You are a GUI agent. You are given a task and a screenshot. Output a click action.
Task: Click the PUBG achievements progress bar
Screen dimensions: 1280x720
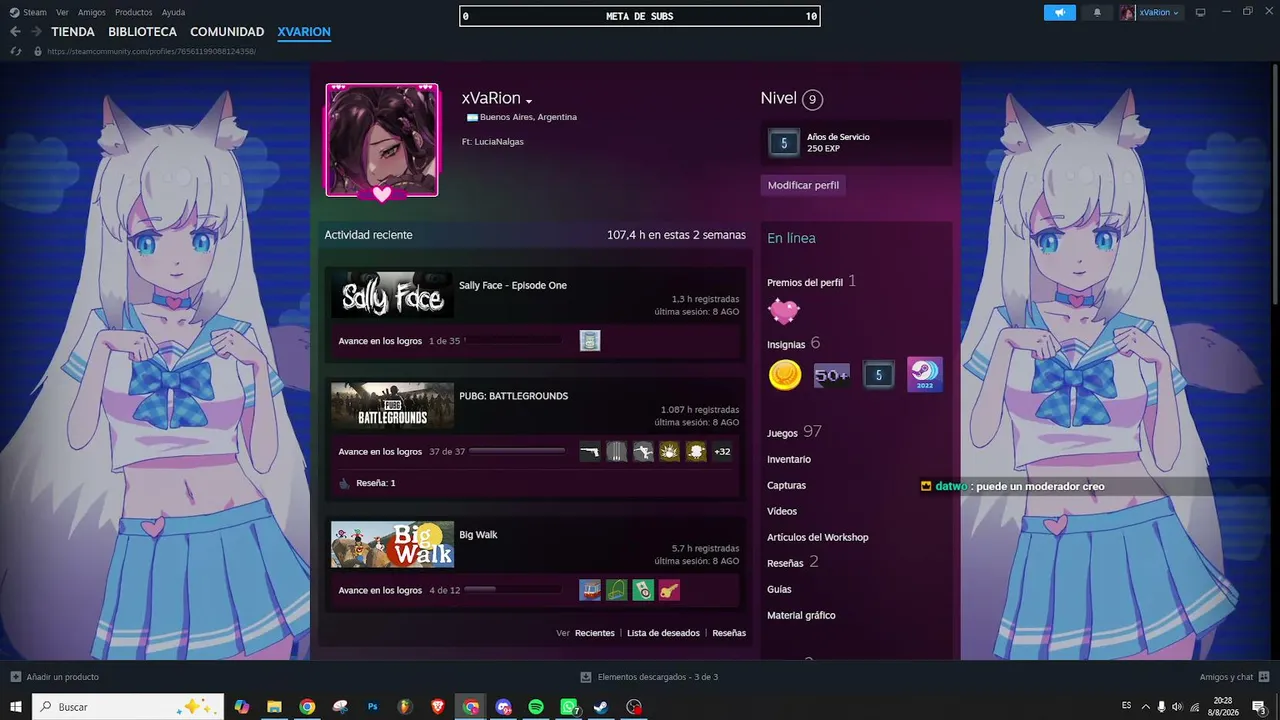coord(516,452)
